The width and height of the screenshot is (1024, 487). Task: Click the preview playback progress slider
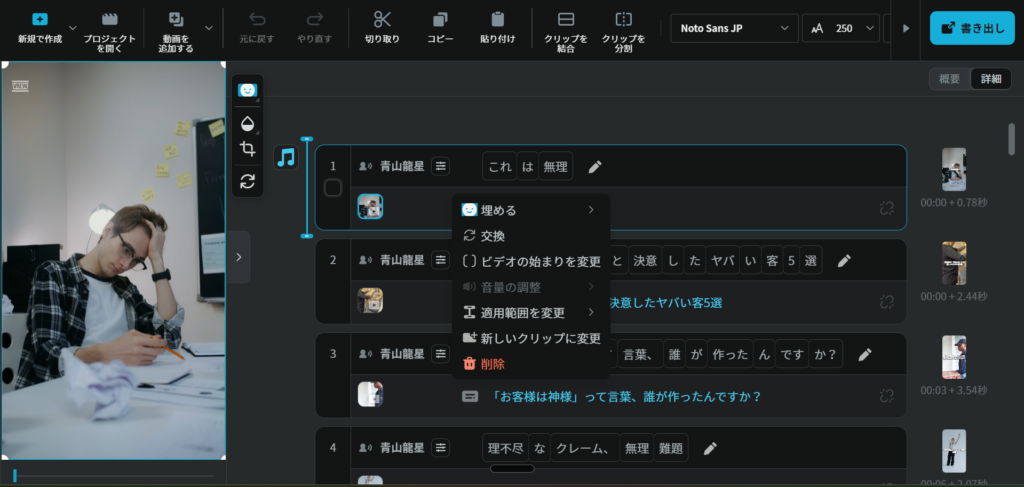[x=113, y=475]
